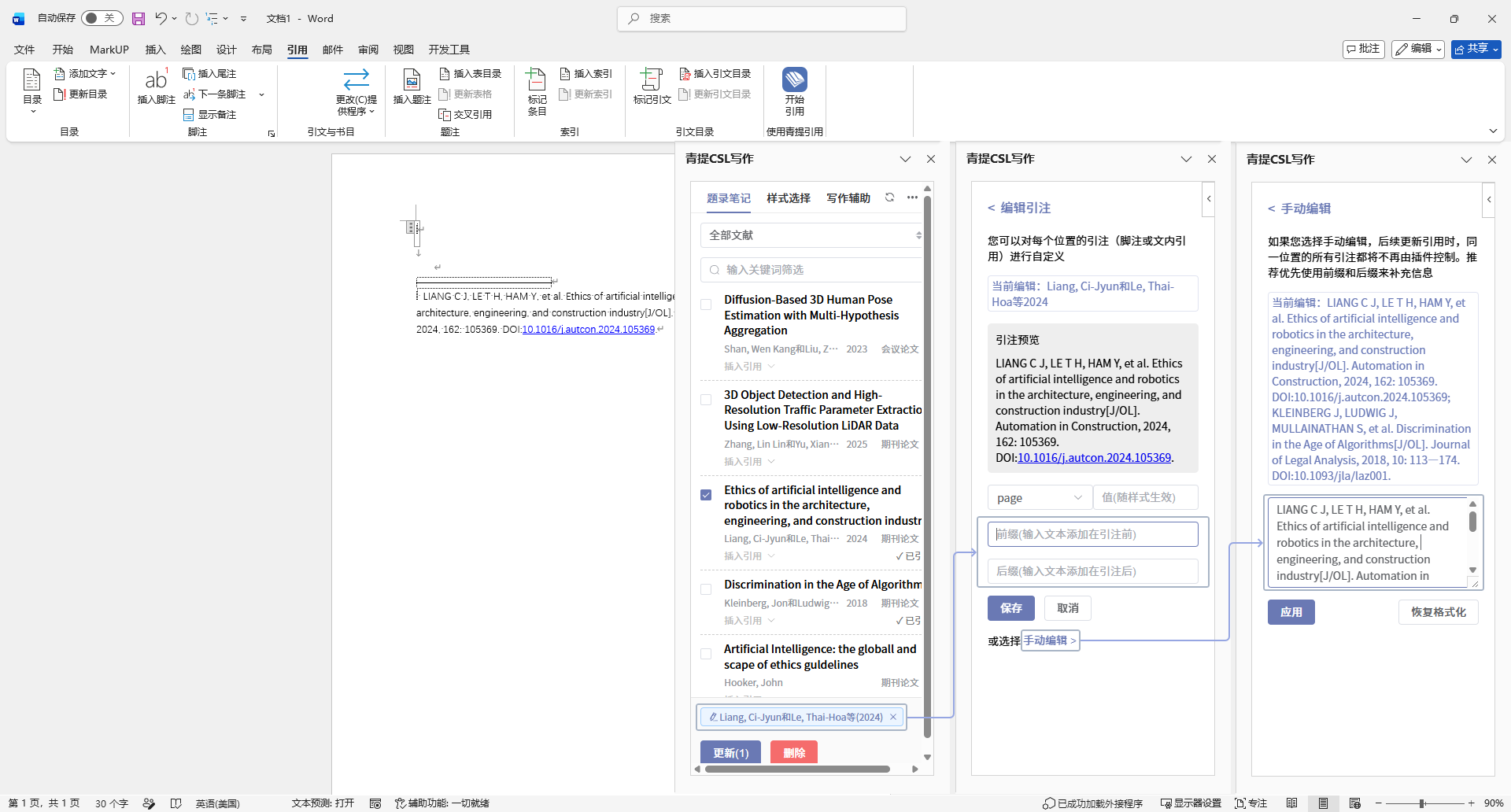
Task: Click the Redo icon in quick access
Action: (191, 18)
